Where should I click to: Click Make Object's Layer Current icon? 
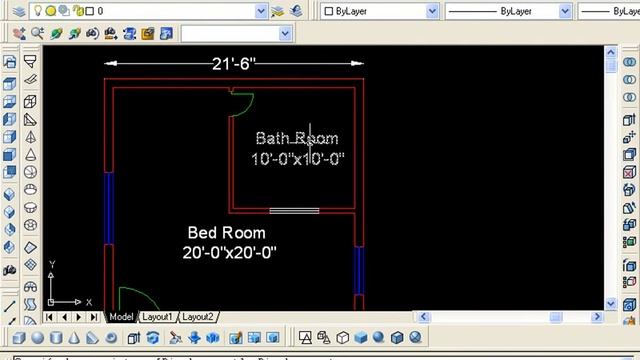(x=278, y=11)
